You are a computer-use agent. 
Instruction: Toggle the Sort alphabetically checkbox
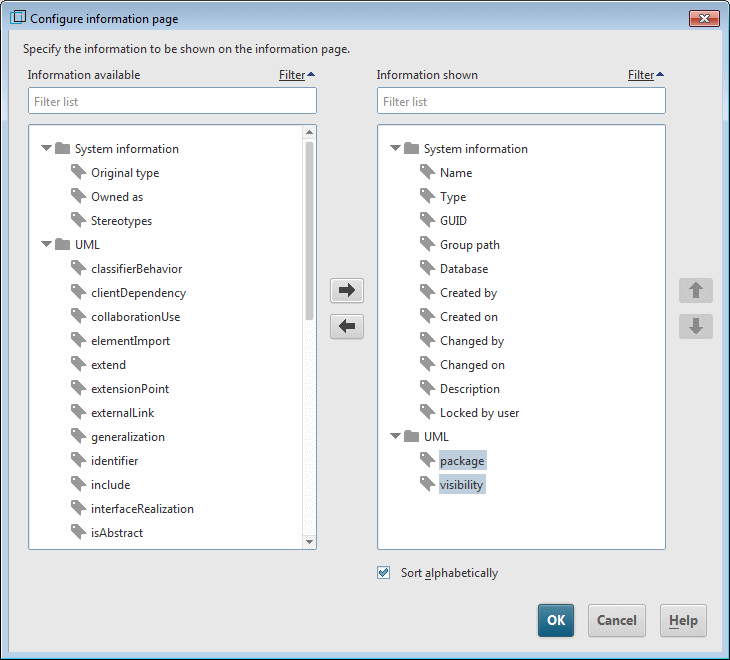coord(384,572)
